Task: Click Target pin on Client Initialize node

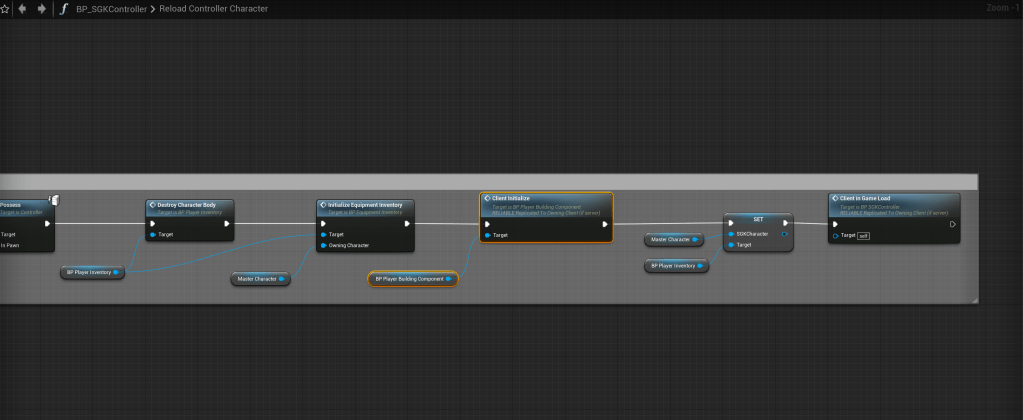Action: (x=487, y=235)
